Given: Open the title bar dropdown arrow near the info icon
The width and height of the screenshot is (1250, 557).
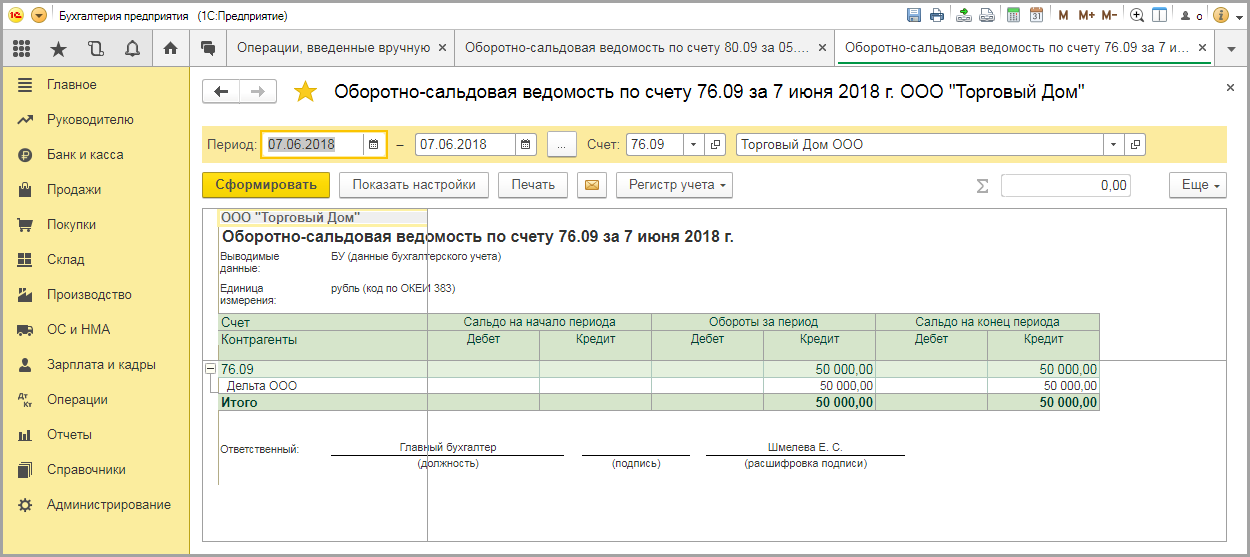Looking at the screenshot, I should [1237, 15].
